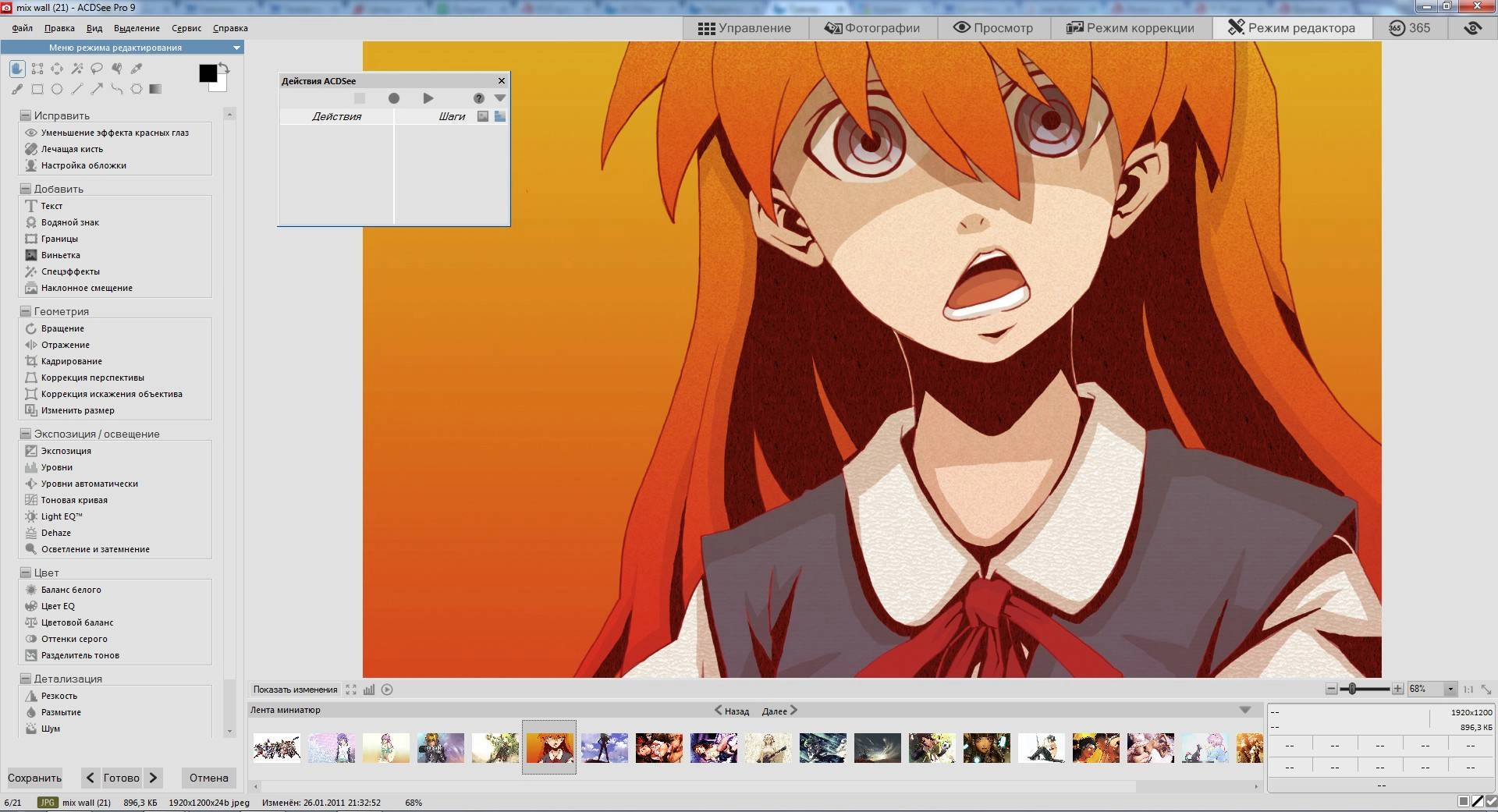Open help in ACDSee Actions panel
This screenshot has width=1498, height=812.
(x=479, y=98)
